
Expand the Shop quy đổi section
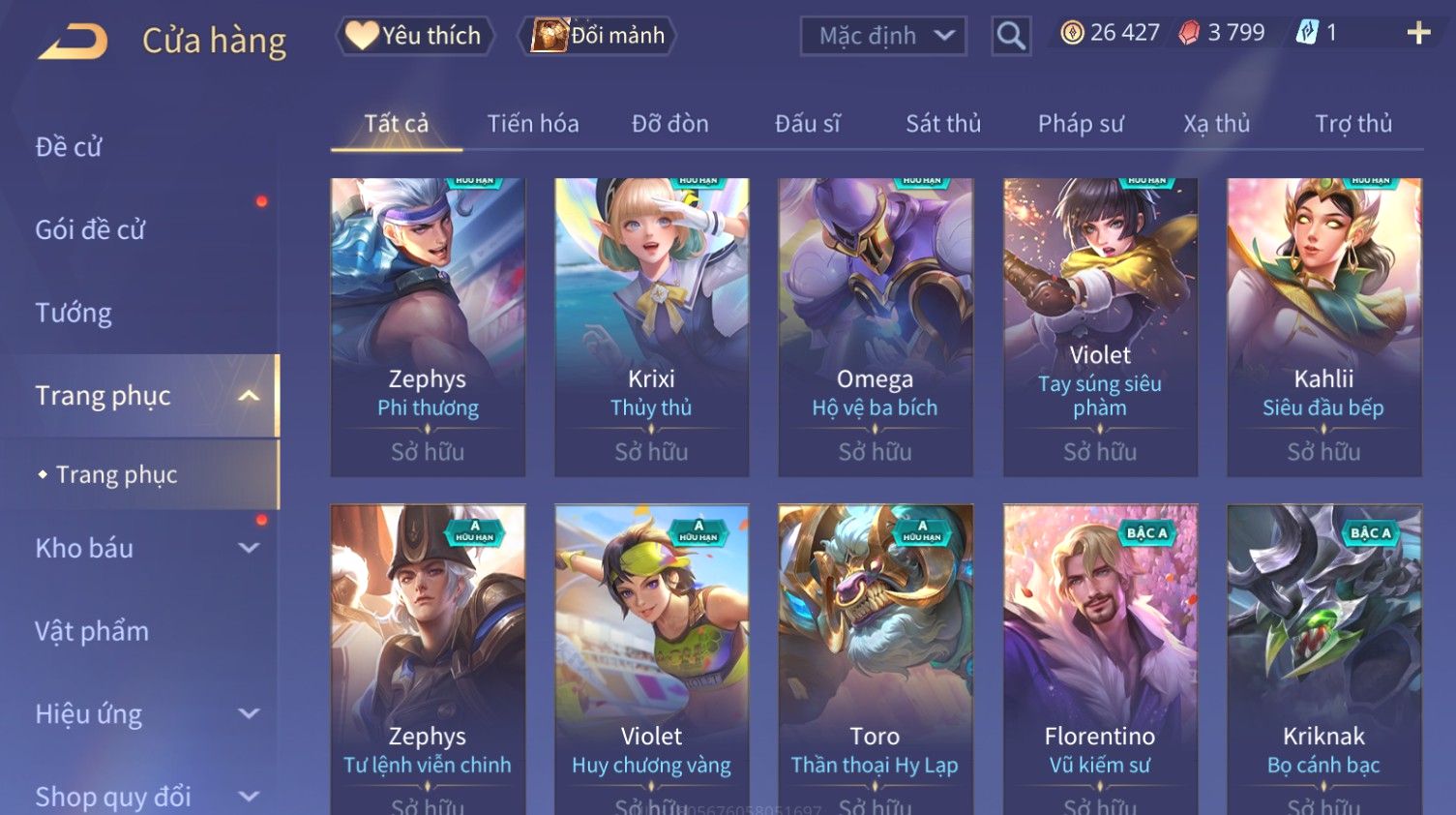point(249,797)
